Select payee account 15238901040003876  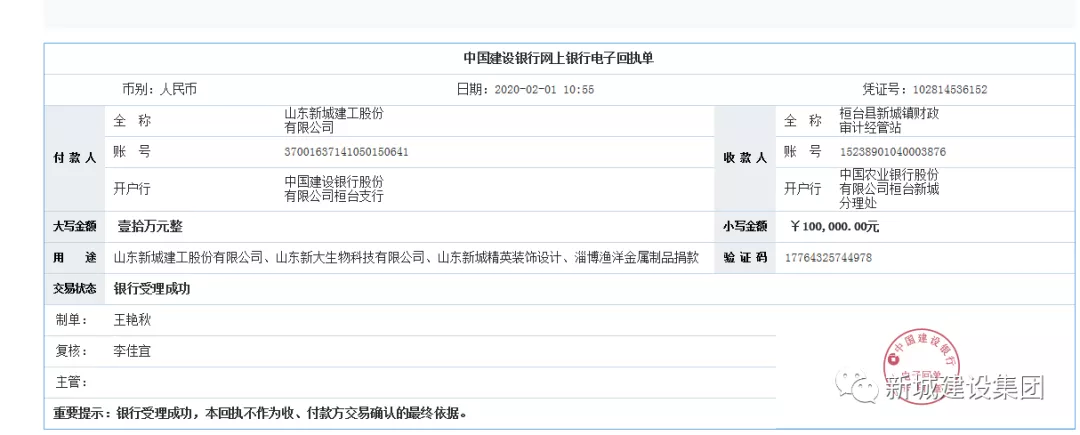[x=892, y=152]
